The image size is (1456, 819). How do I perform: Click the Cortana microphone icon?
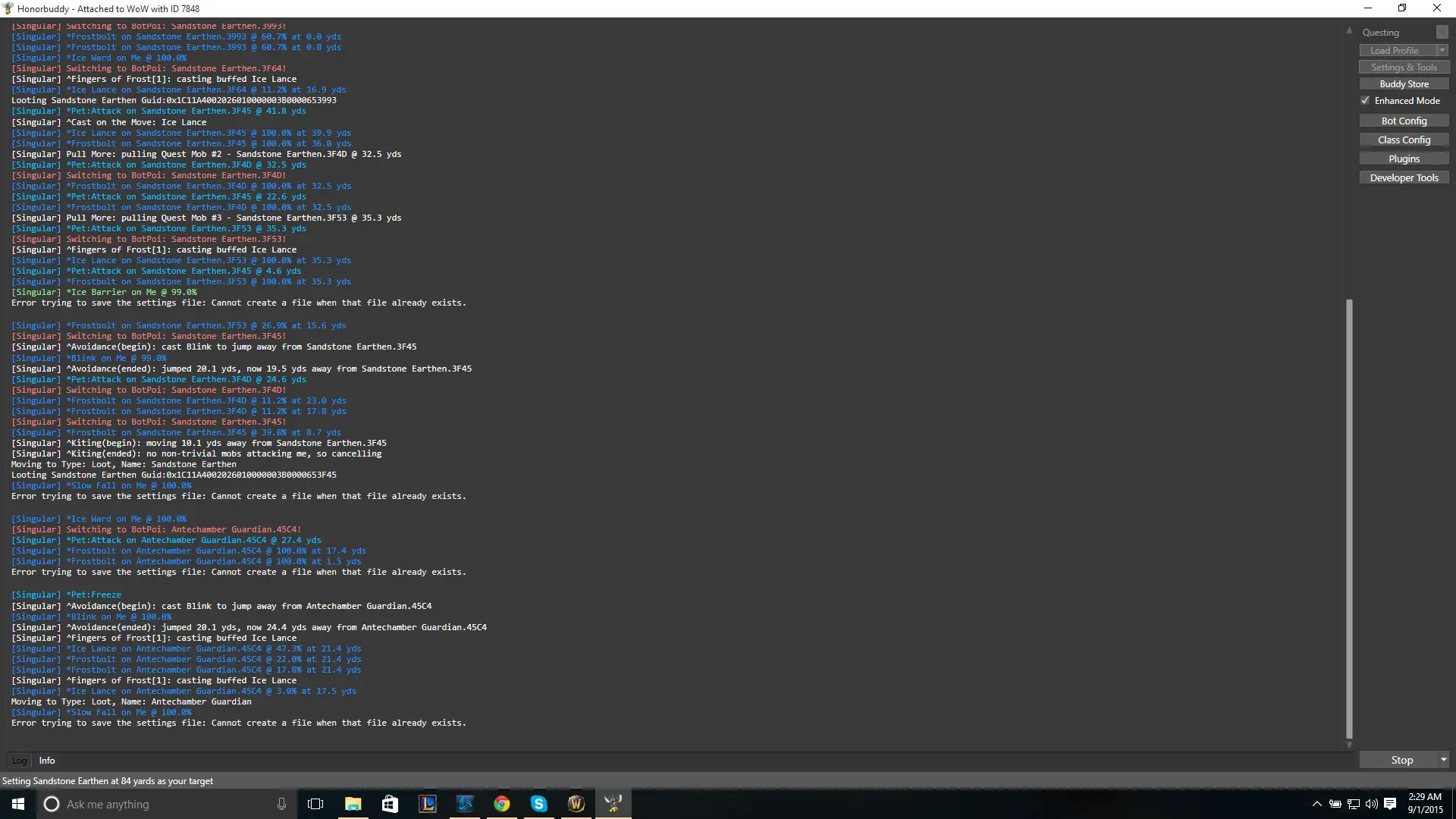click(281, 804)
